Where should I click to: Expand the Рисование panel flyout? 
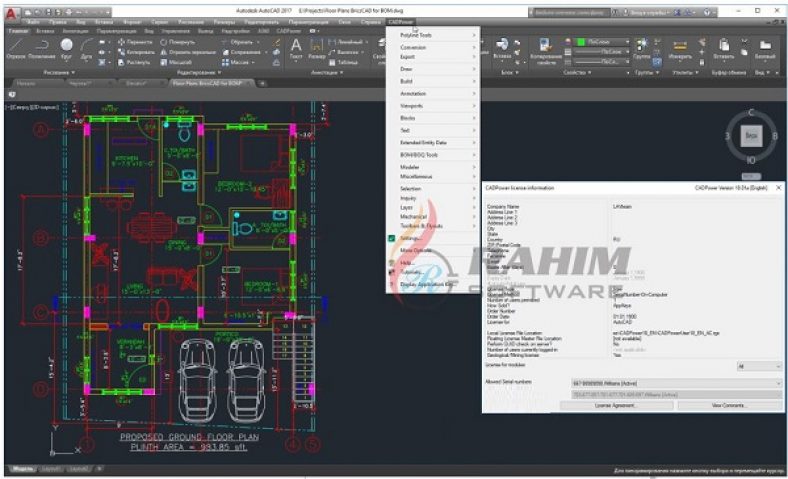click(x=58, y=72)
